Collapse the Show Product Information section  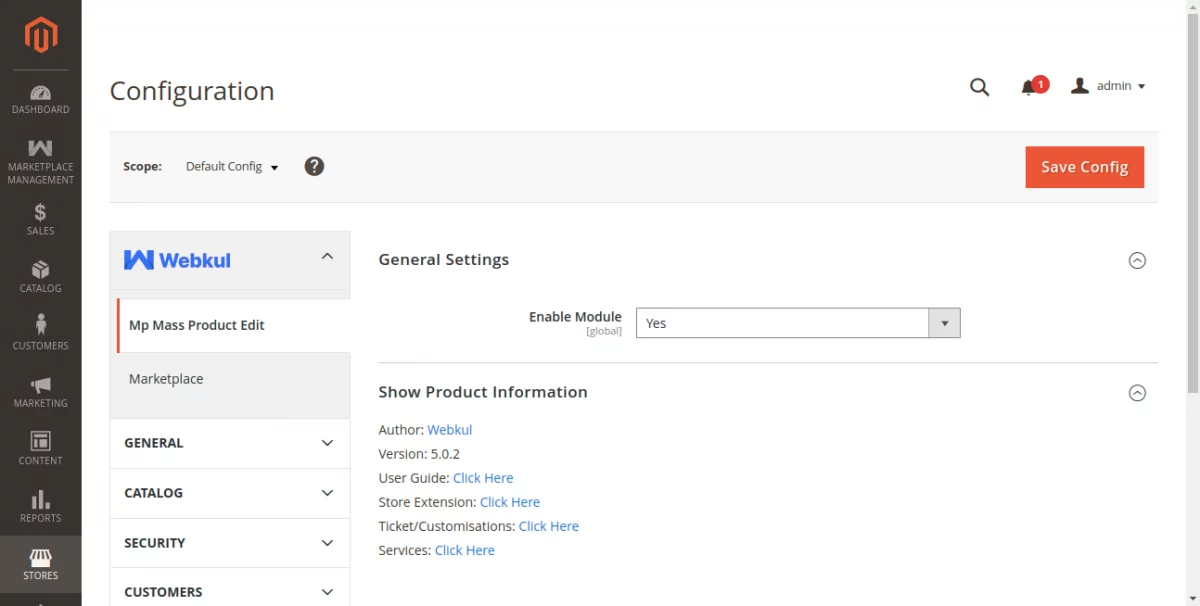(x=1137, y=393)
